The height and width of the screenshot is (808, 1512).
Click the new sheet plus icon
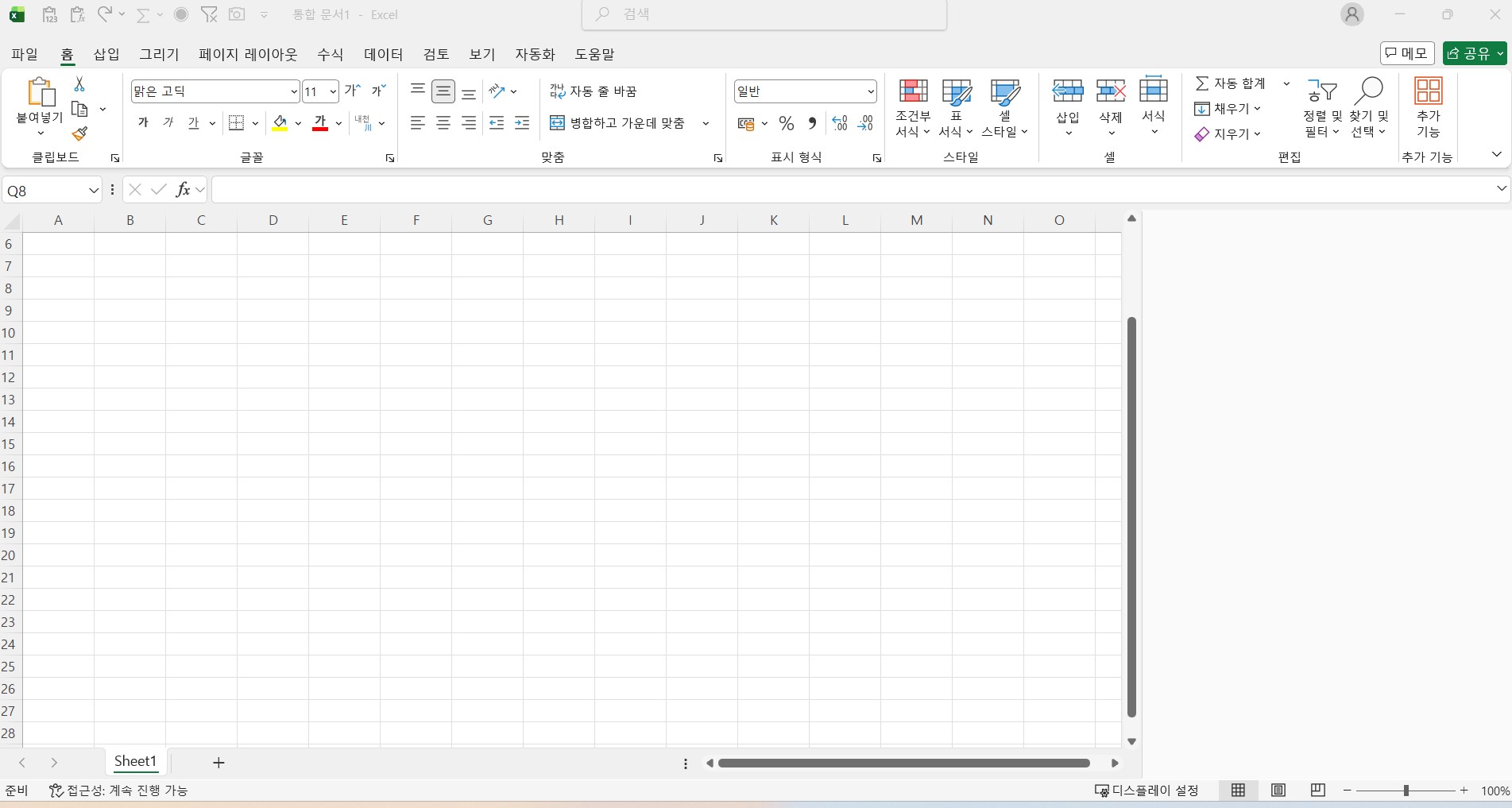click(218, 763)
